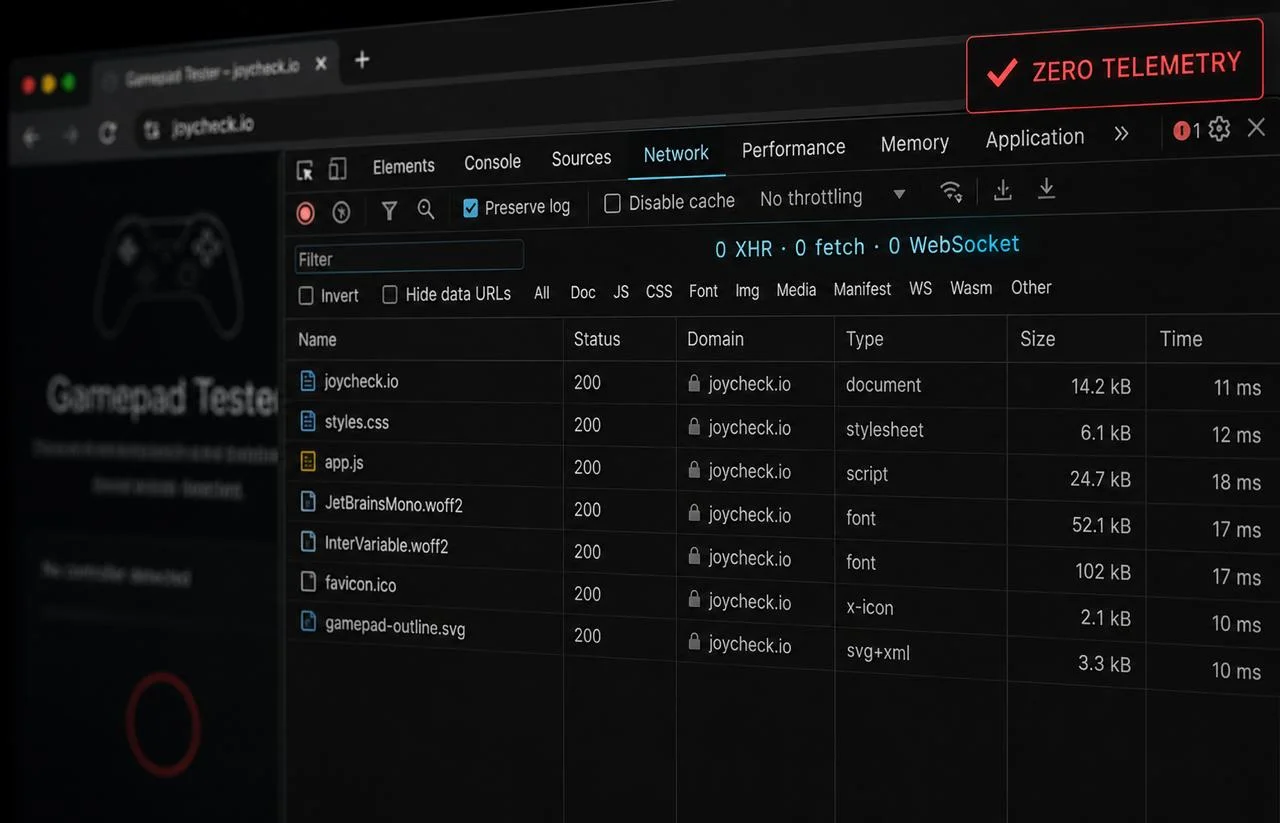Viewport: 1280px width, 823px height.
Task: Check the Hide data URLs checkbox
Action: (390, 294)
